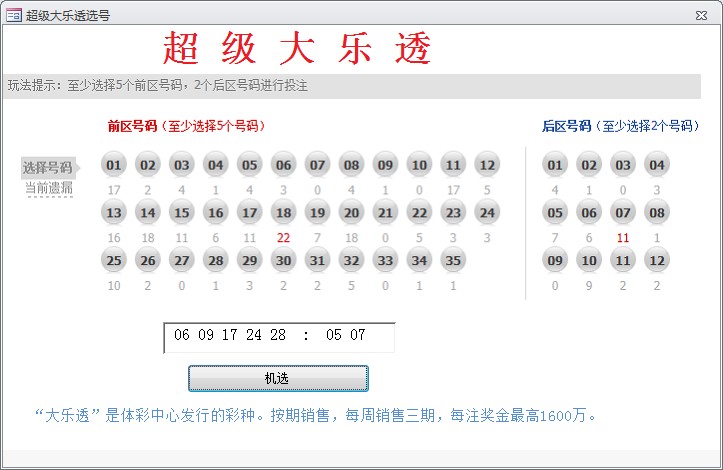723x470 pixels.
Task: Pick front zone number 17
Action: coord(249,212)
